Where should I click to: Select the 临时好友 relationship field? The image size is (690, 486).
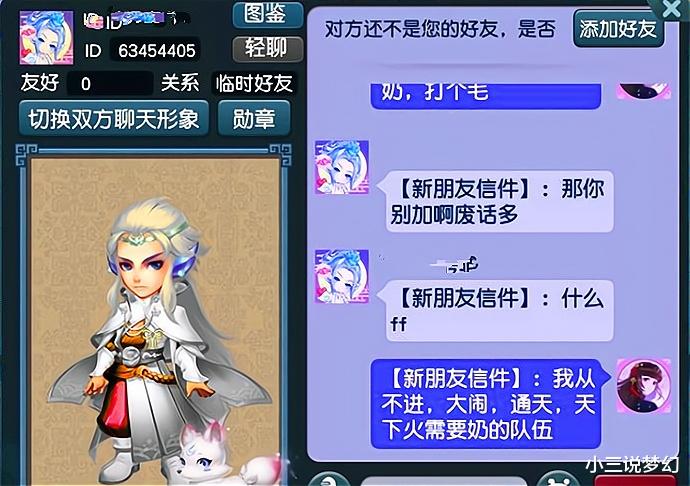click(x=254, y=83)
